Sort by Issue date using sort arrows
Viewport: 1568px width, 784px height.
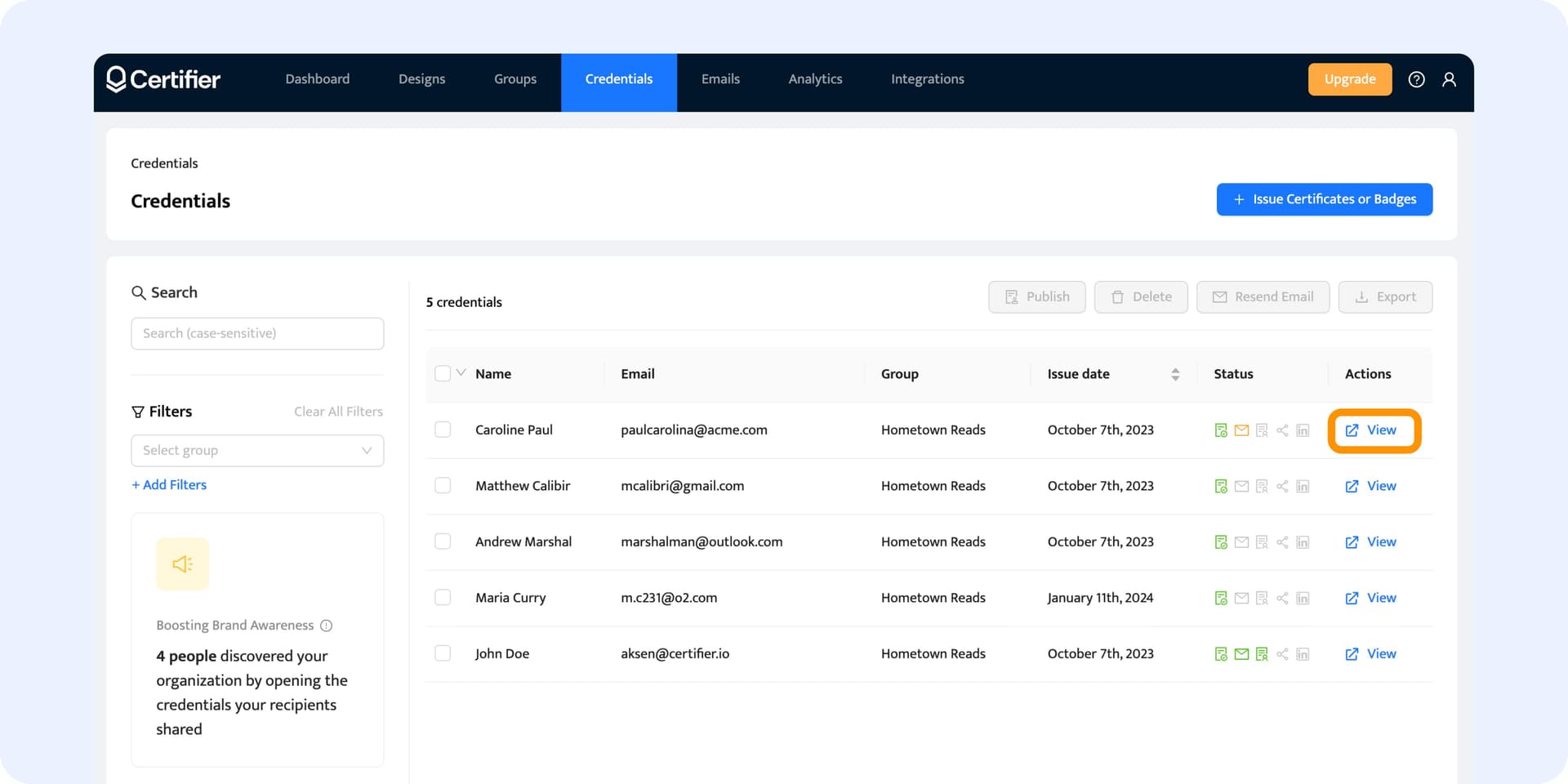[x=1175, y=374]
